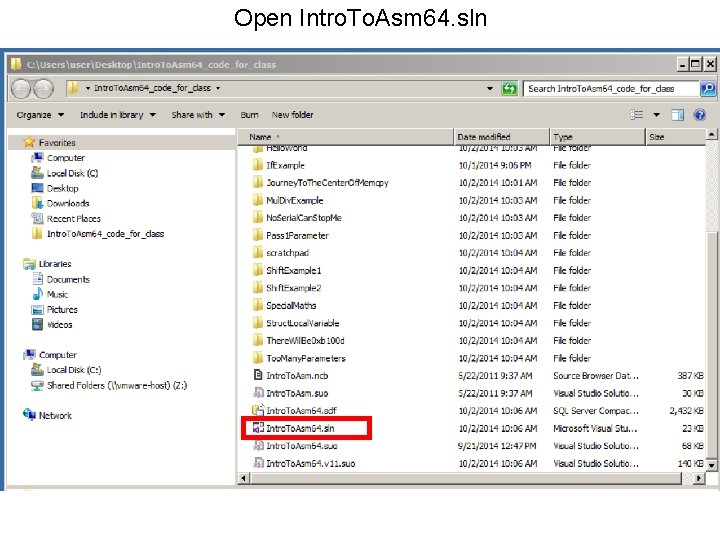Open the Help question mark icon
This screenshot has width=720, height=540.
click(x=700, y=115)
